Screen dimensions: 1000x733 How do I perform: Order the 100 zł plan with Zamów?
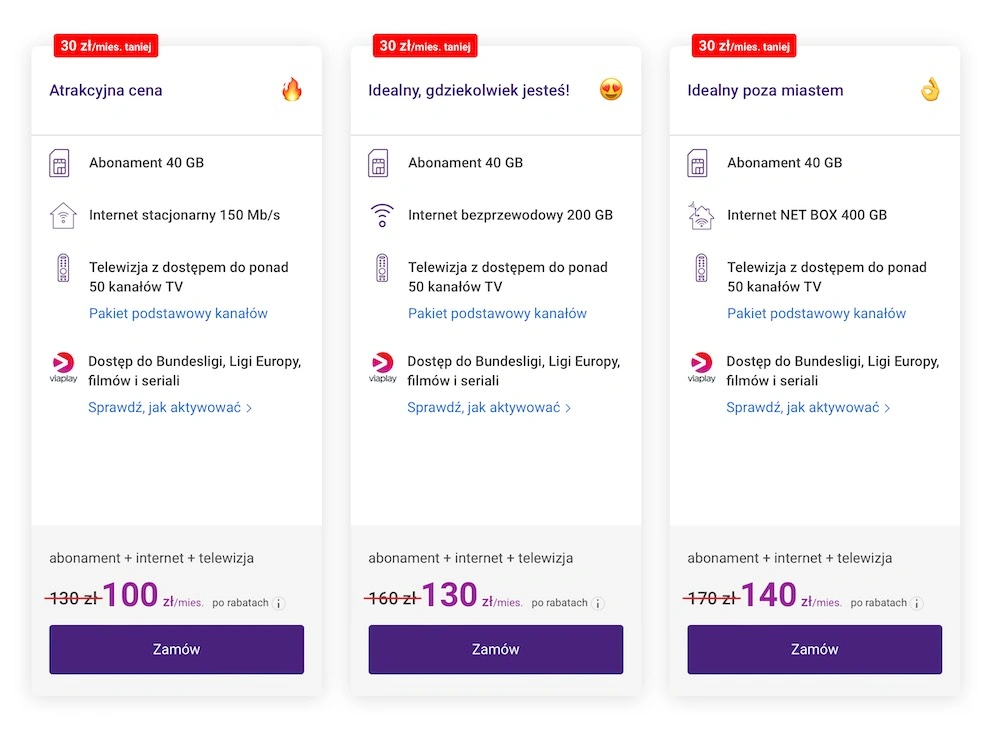pyautogui.click(x=177, y=649)
